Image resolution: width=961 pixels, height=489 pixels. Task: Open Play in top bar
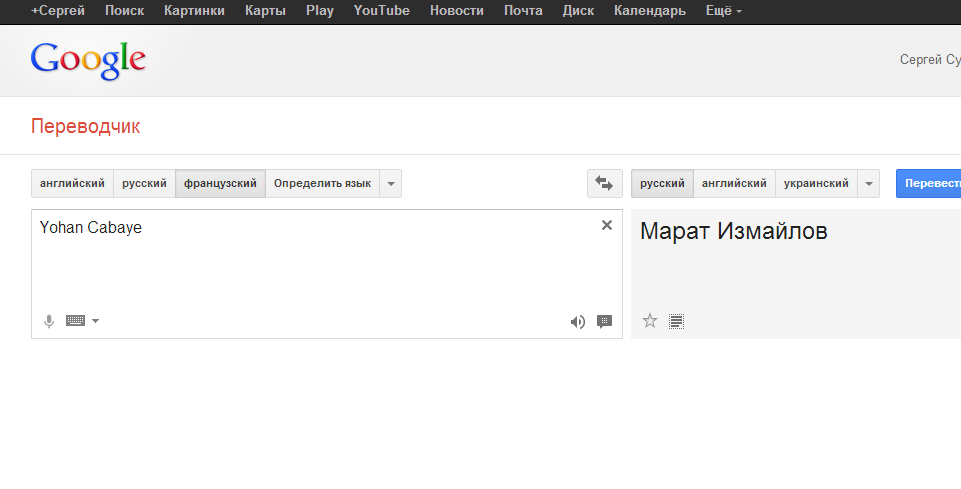pyautogui.click(x=320, y=11)
